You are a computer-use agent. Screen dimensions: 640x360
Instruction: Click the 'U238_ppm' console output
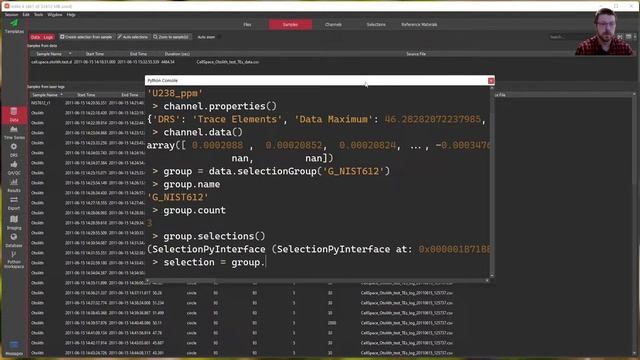point(175,93)
